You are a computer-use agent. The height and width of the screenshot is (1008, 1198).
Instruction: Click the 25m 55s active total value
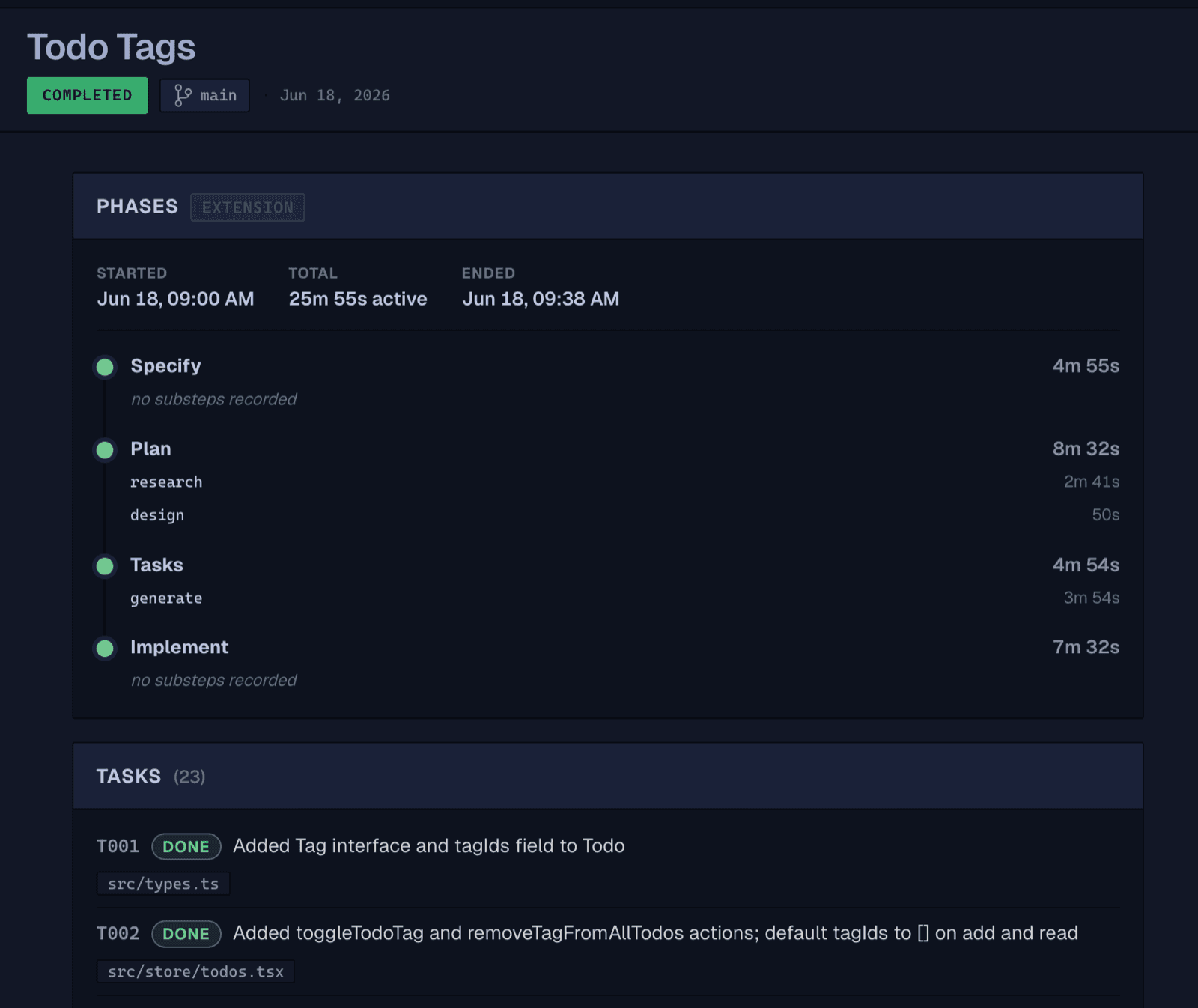pyautogui.click(x=358, y=299)
